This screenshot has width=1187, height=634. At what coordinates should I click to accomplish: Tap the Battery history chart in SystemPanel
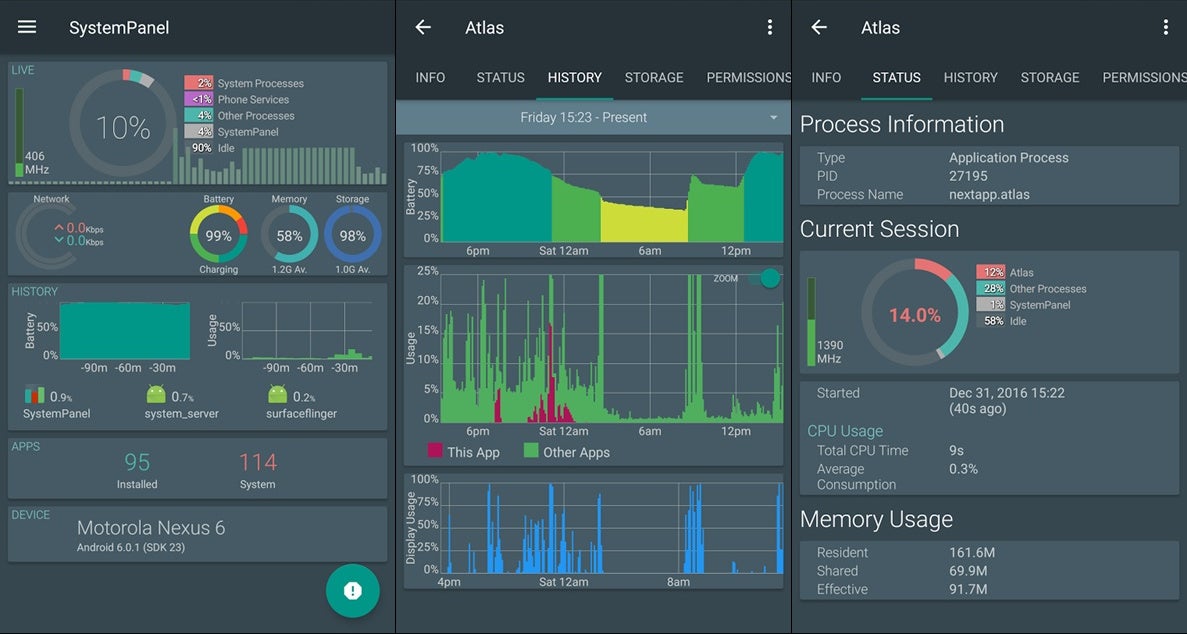tap(125, 331)
